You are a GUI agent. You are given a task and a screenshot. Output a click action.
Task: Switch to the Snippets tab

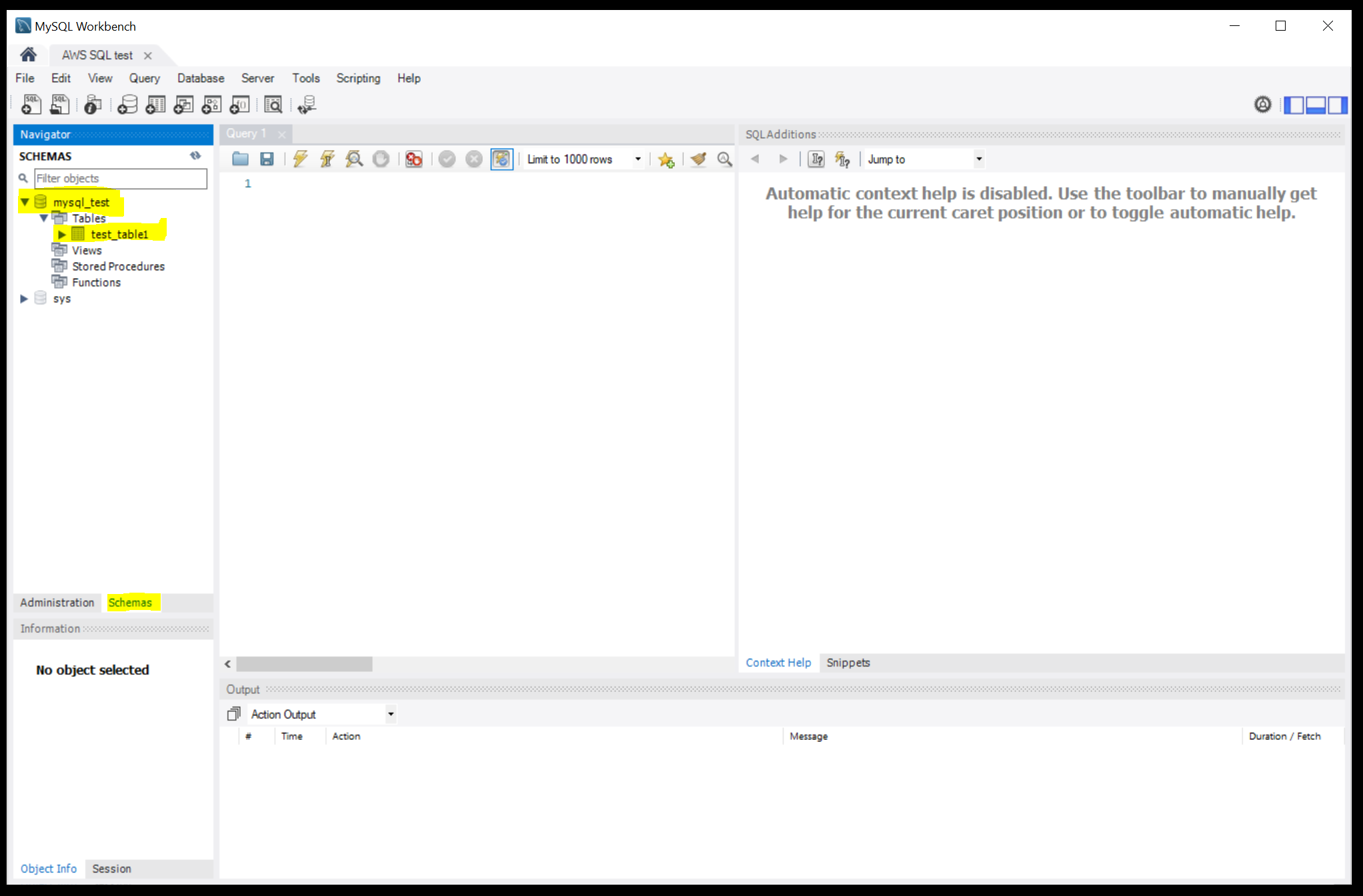tap(848, 663)
